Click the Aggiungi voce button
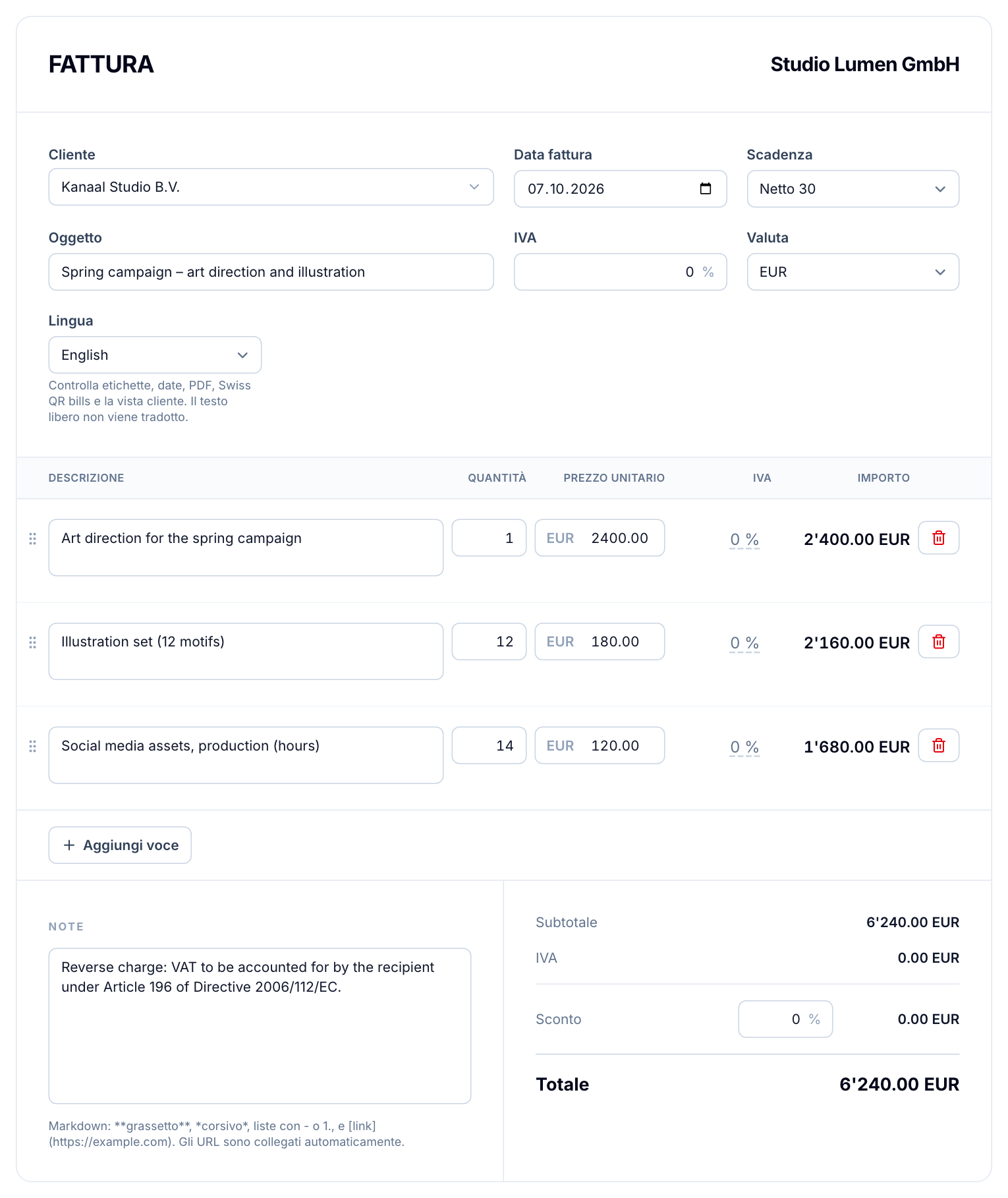Image resolution: width=1008 pixels, height=1198 pixels. click(120, 845)
